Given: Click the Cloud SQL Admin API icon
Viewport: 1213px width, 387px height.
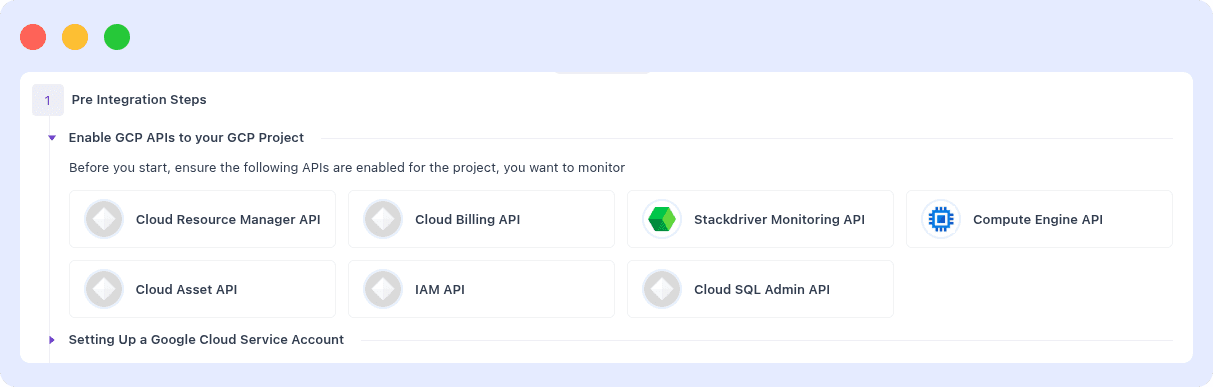Looking at the screenshot, I should point(662,289).
